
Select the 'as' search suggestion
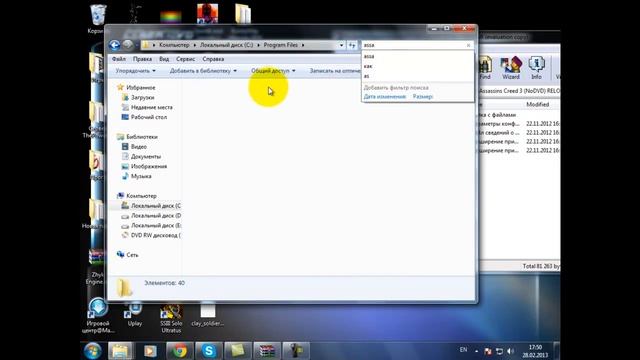tap(418, 76)
